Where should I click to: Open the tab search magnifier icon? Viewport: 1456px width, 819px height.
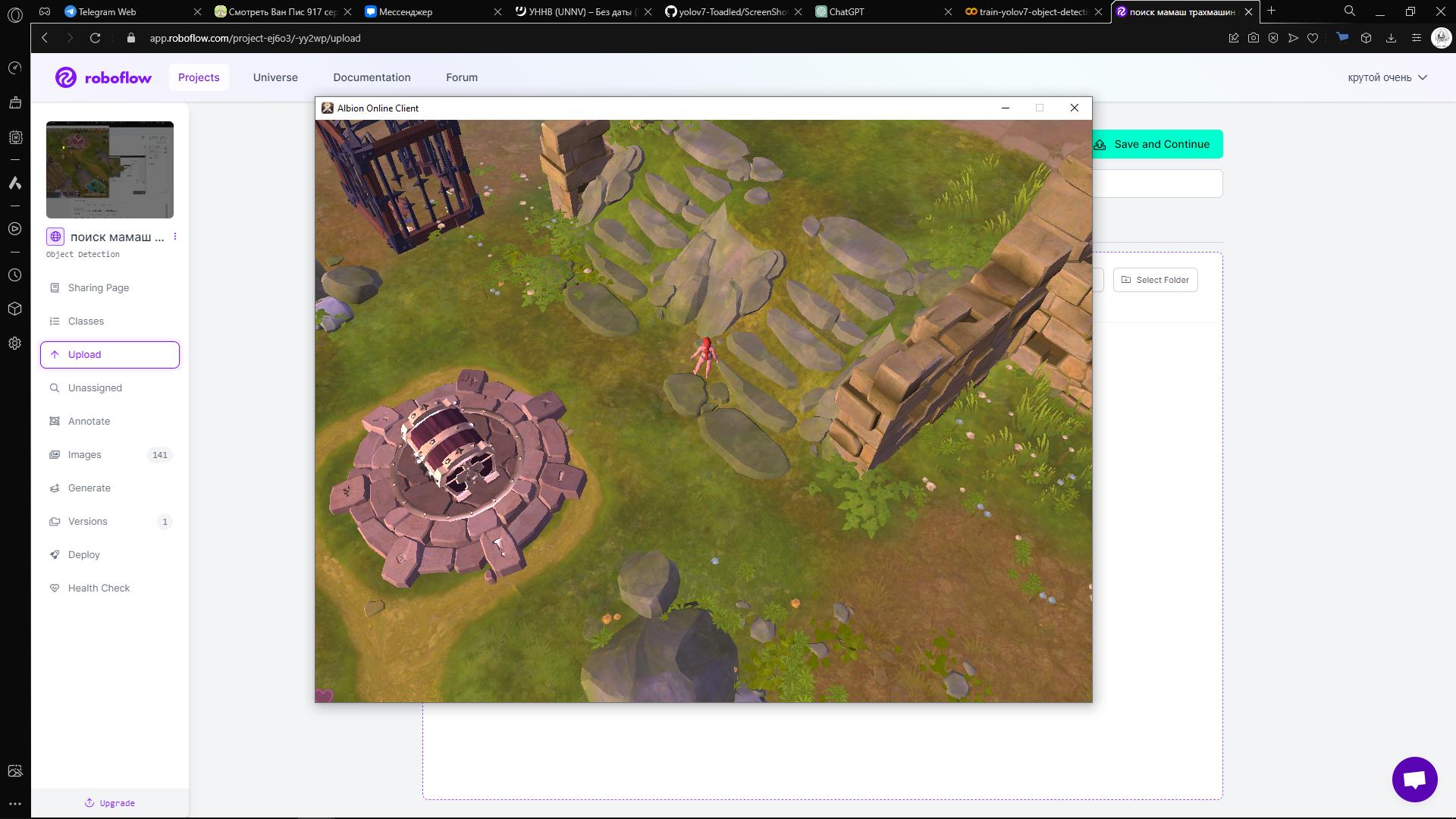(x=1350, y=11)
